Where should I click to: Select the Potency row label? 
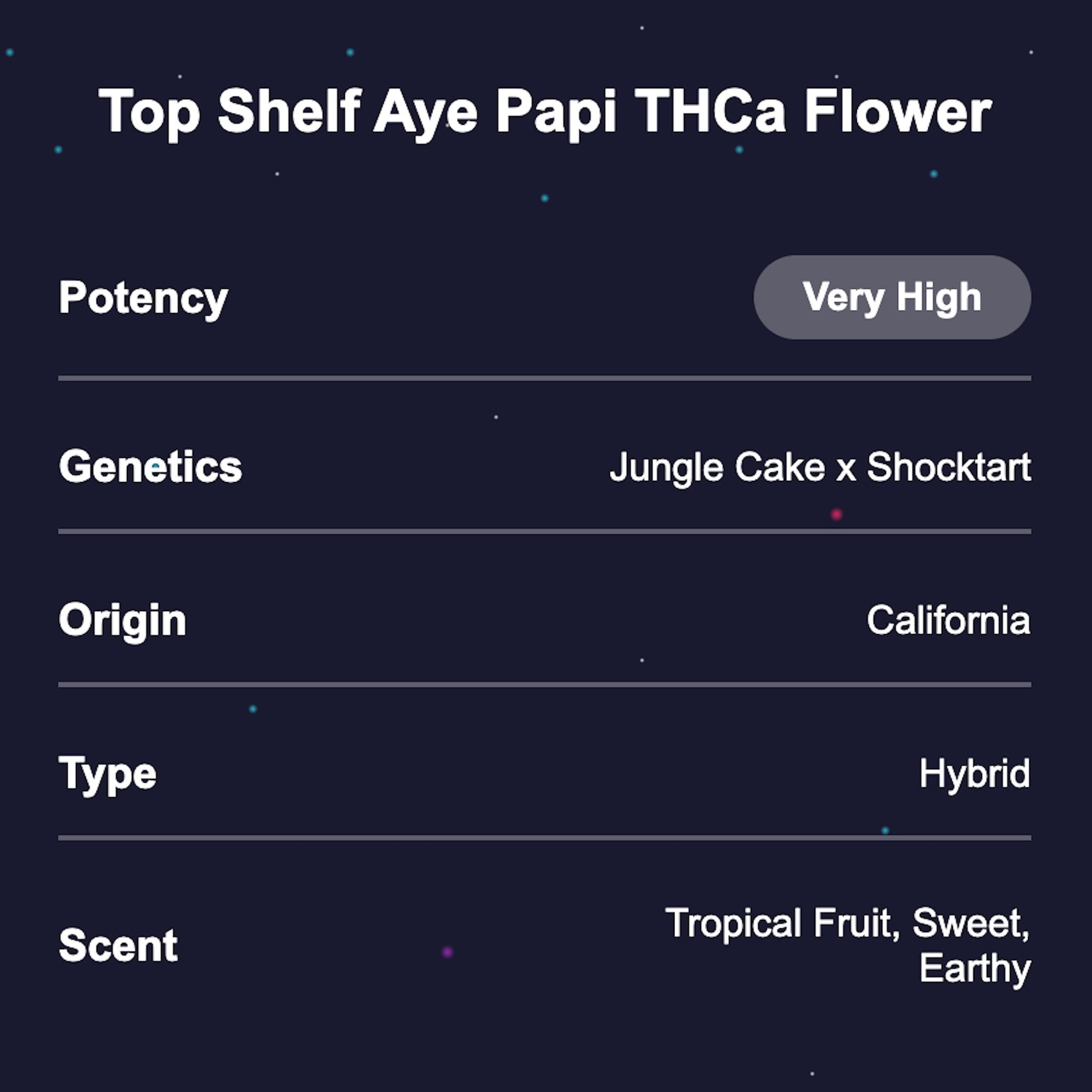coord(144,298)
